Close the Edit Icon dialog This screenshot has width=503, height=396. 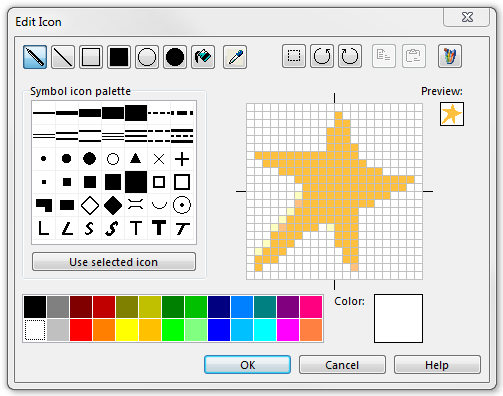coord(467,17)
